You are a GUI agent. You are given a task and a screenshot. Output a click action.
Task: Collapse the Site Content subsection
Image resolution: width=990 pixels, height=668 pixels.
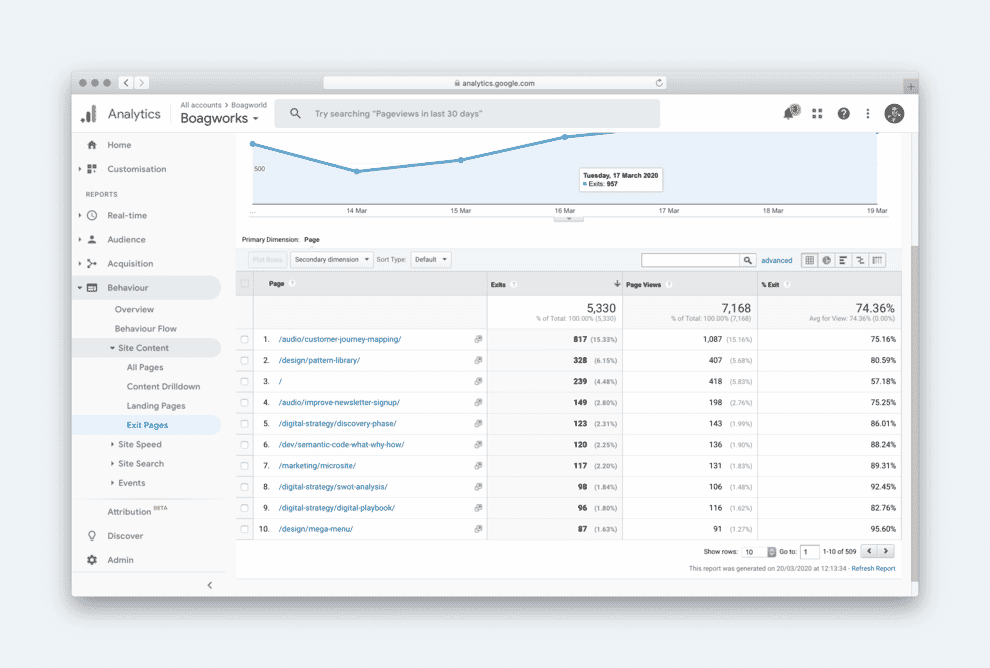(112, 348)
